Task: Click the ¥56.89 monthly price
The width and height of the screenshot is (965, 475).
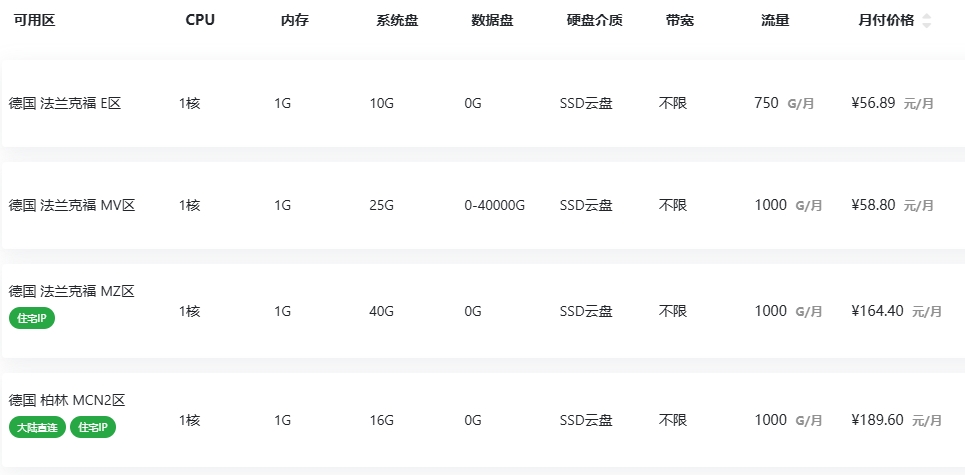Action: coord(873,103)
